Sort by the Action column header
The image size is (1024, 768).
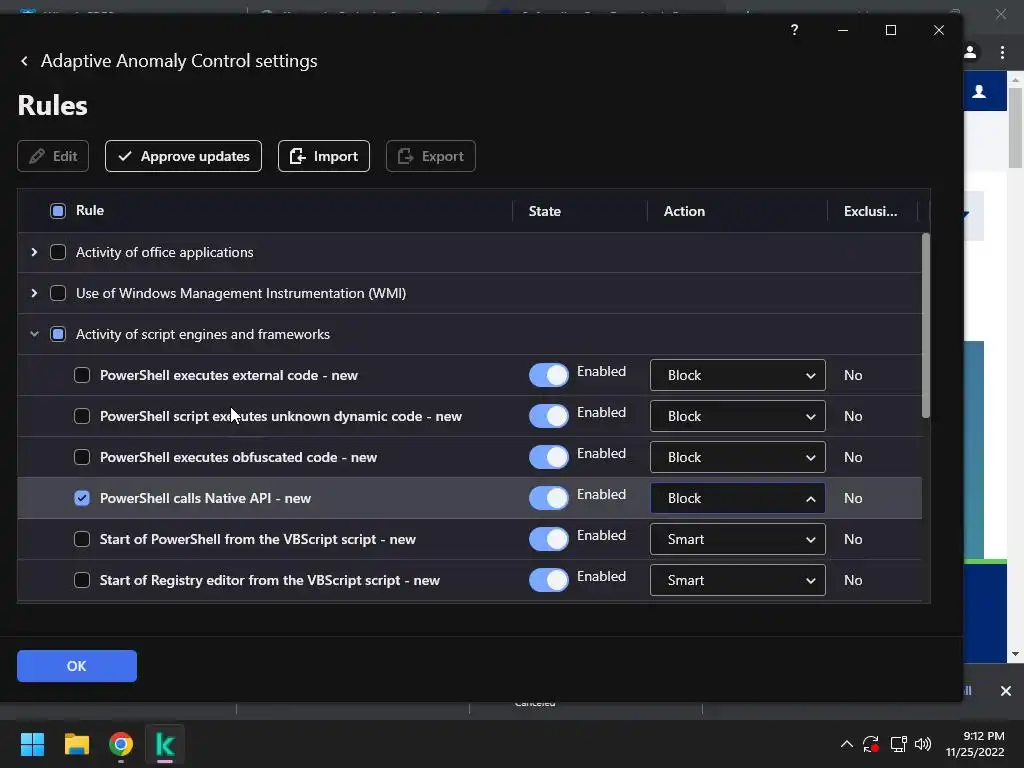pyautogui.click(x=684, y=211)
